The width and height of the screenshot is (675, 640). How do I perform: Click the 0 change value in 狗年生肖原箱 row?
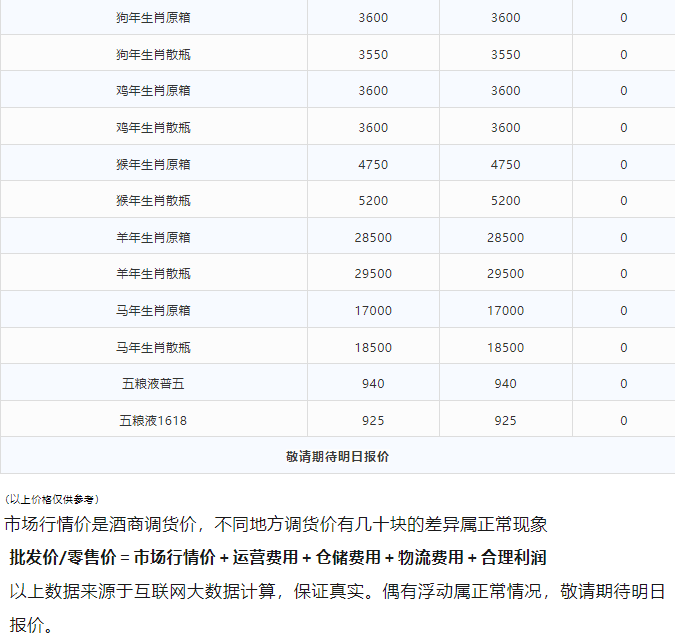624,18
